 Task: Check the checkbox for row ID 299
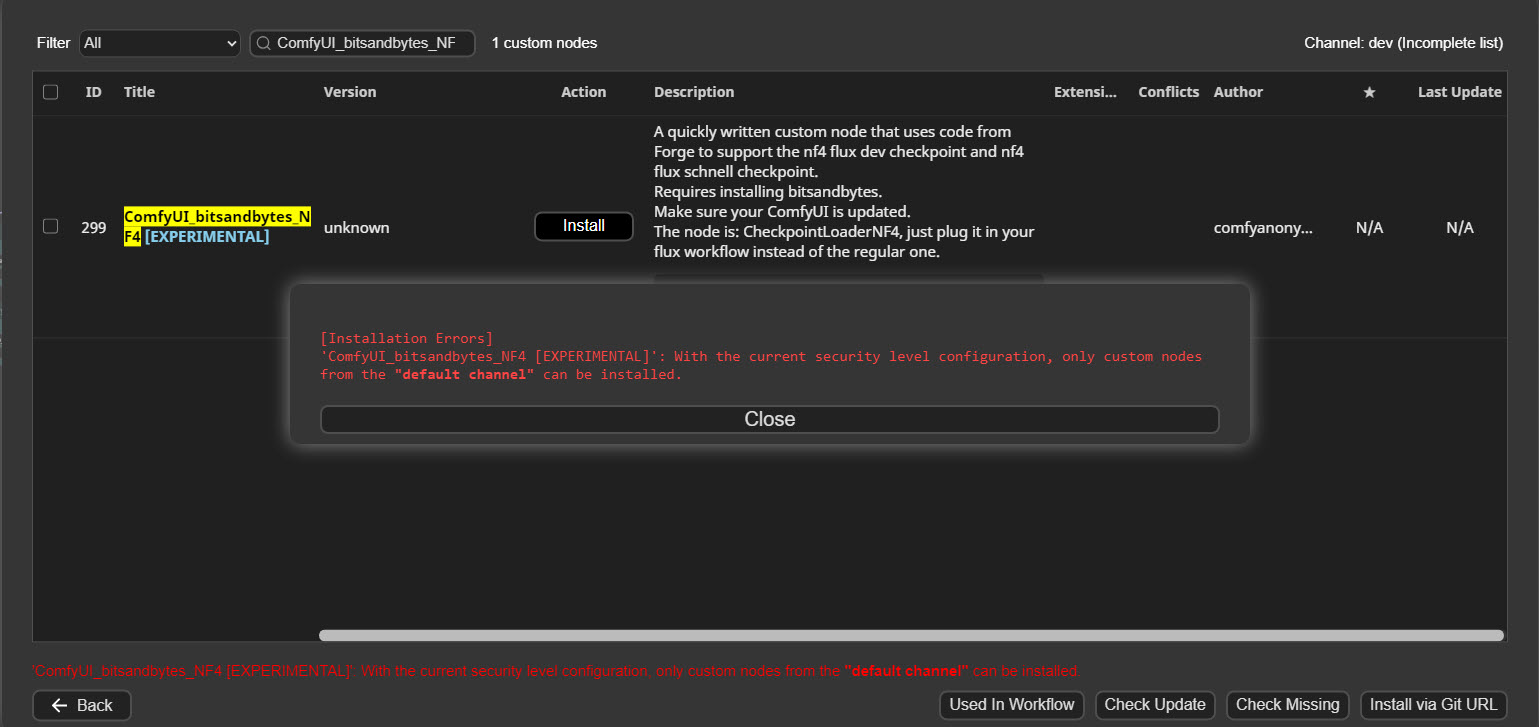[x=51, y=227]
